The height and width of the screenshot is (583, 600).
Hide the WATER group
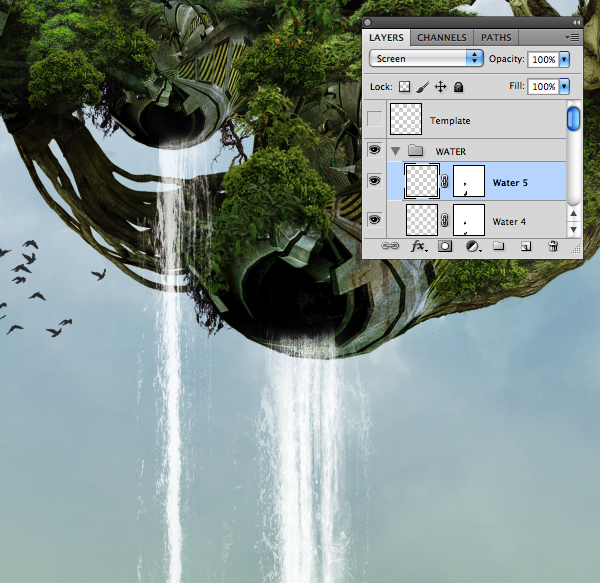coord(374,150)
